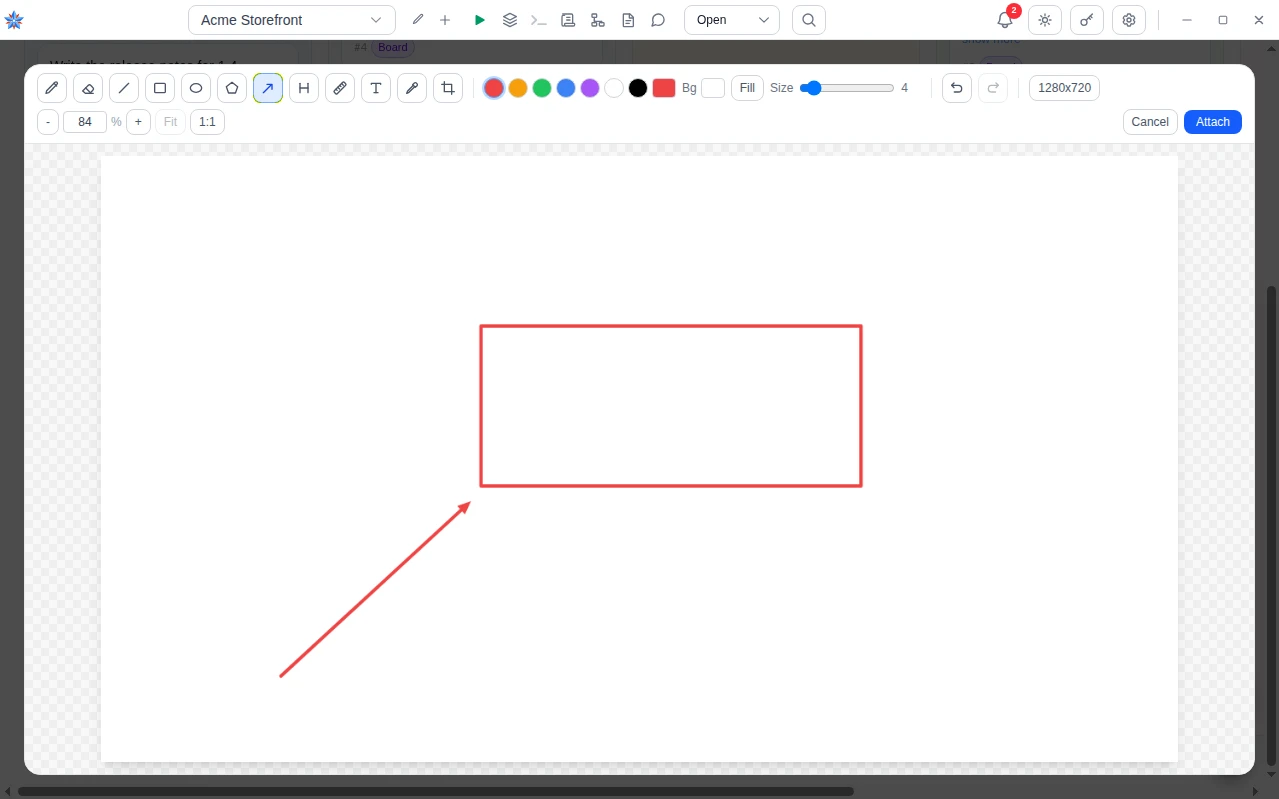The image size is (1279, 799).
Task: Click the minus zoom-out button
Action: point(48,122)
